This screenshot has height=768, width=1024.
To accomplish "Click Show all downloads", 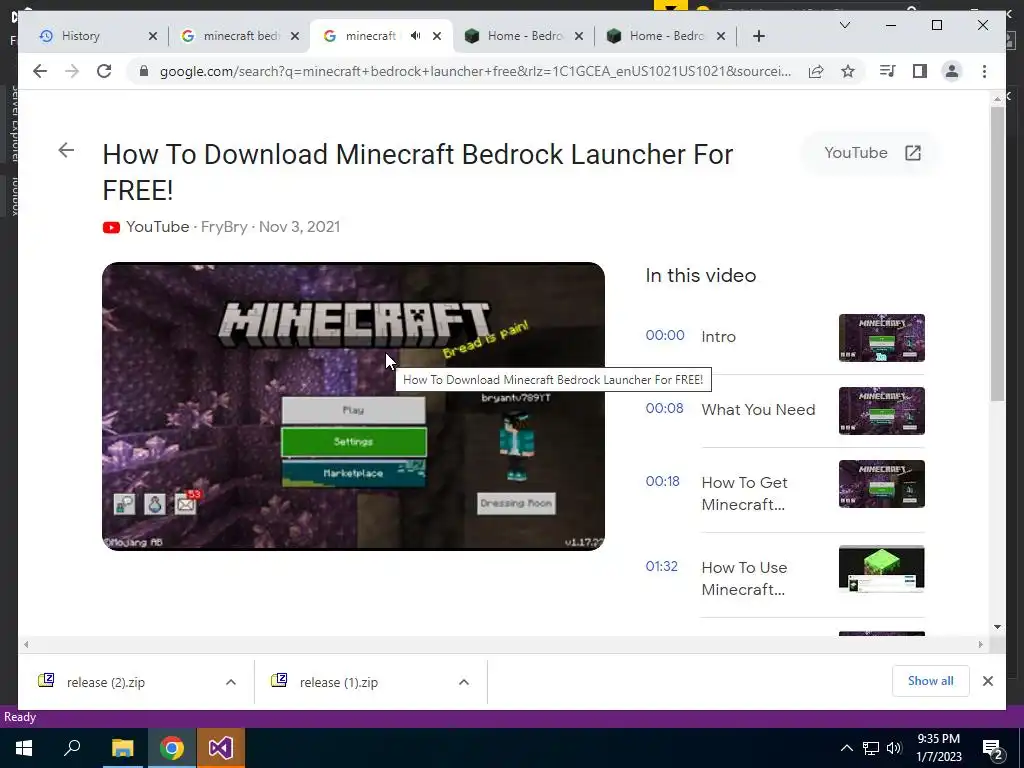I will click(931, 680).
